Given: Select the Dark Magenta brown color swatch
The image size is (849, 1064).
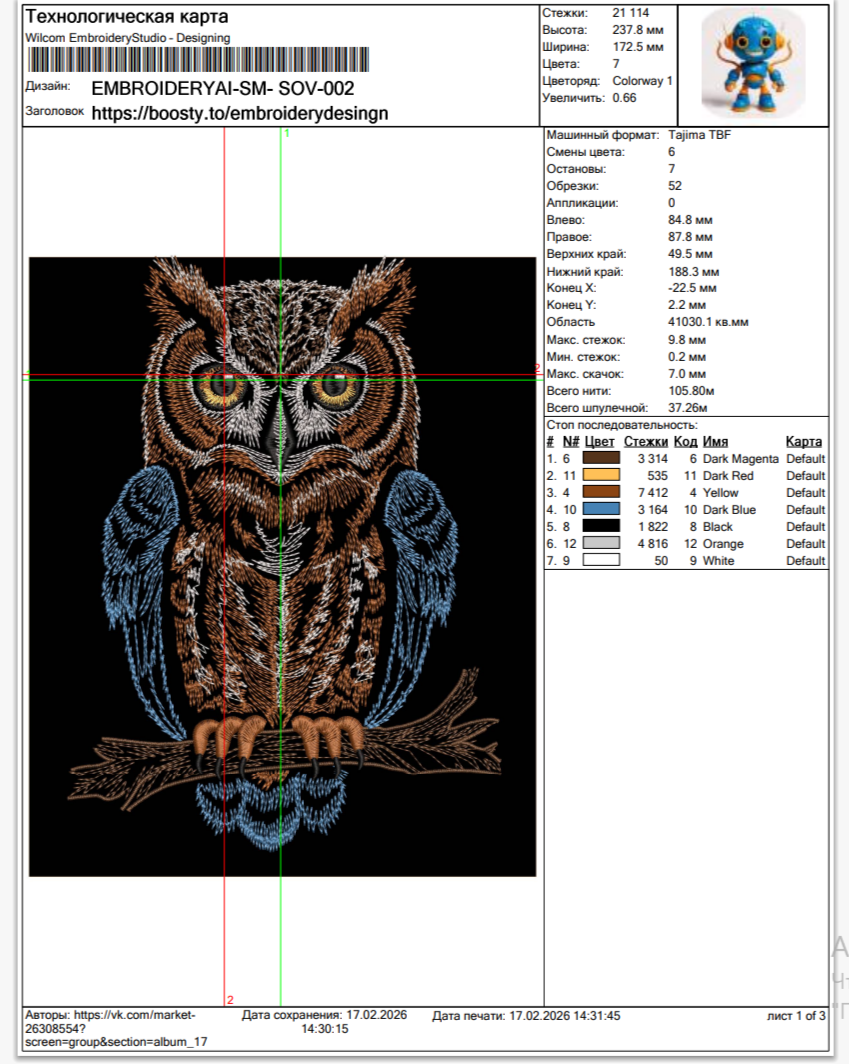Looking at the screenshot, I should pos(601,458).
